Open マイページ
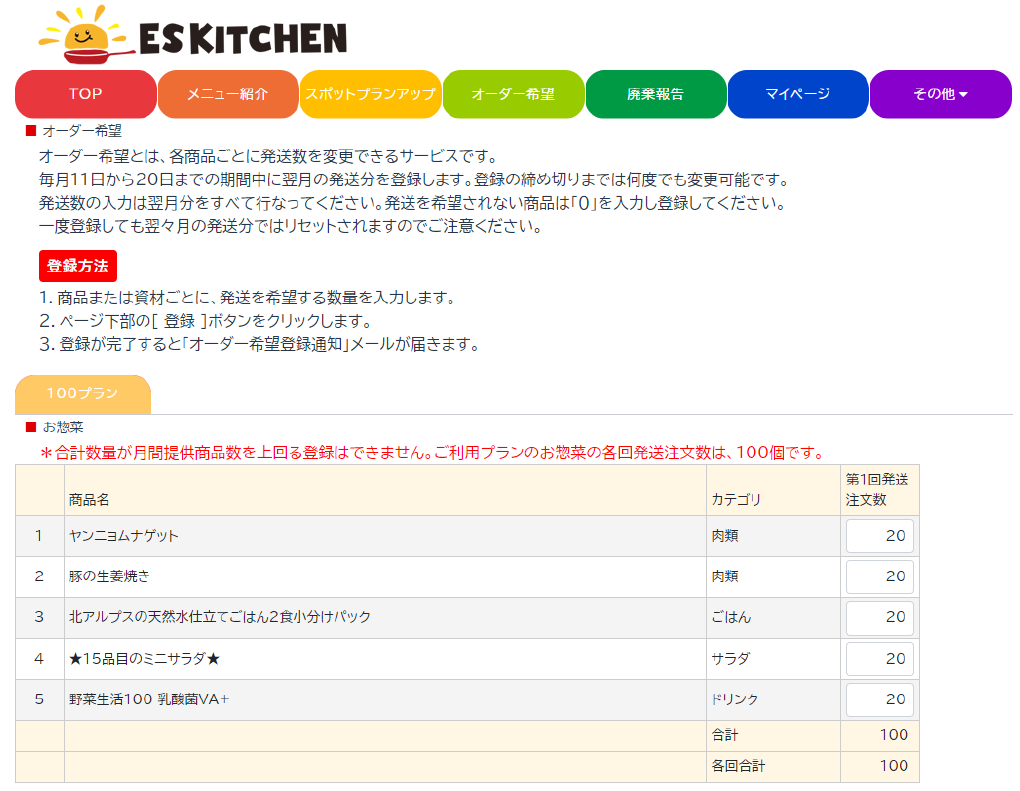This screenshot has height=791, width=1020. click(x=797, y=94)
